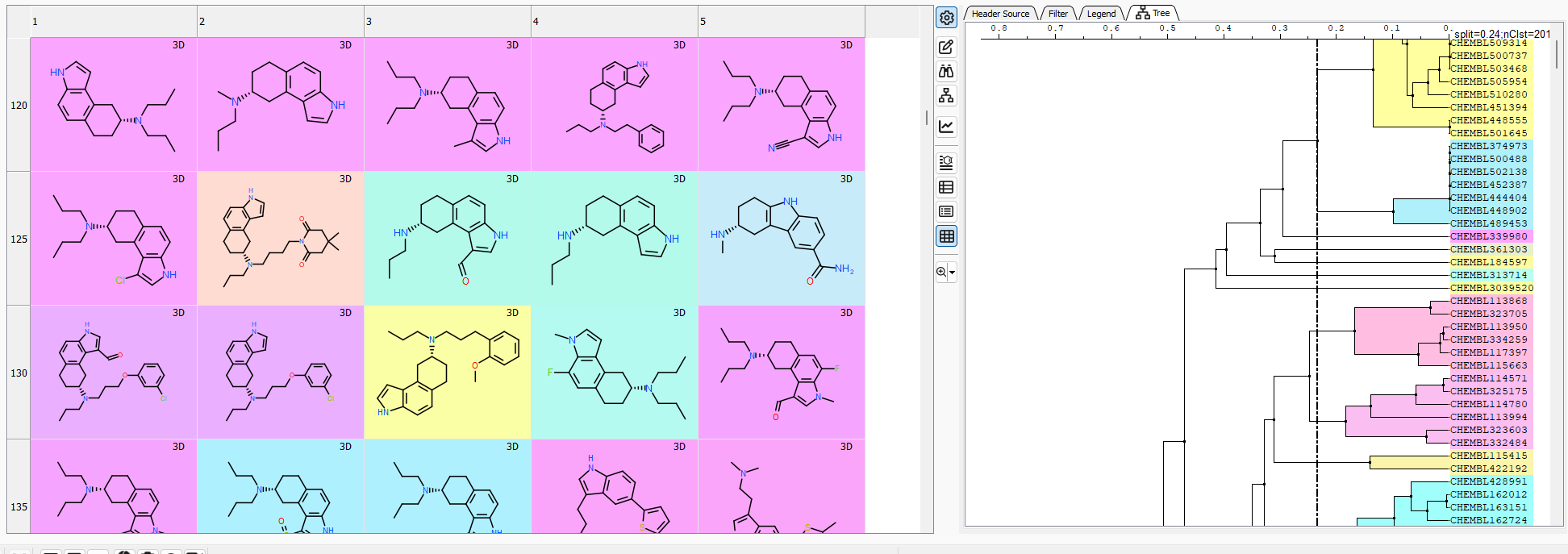The height and width of the screenshot is (554, 1568).
Task: Click 3D label in row 135 column 1
Action: click(x=178, y=447)
